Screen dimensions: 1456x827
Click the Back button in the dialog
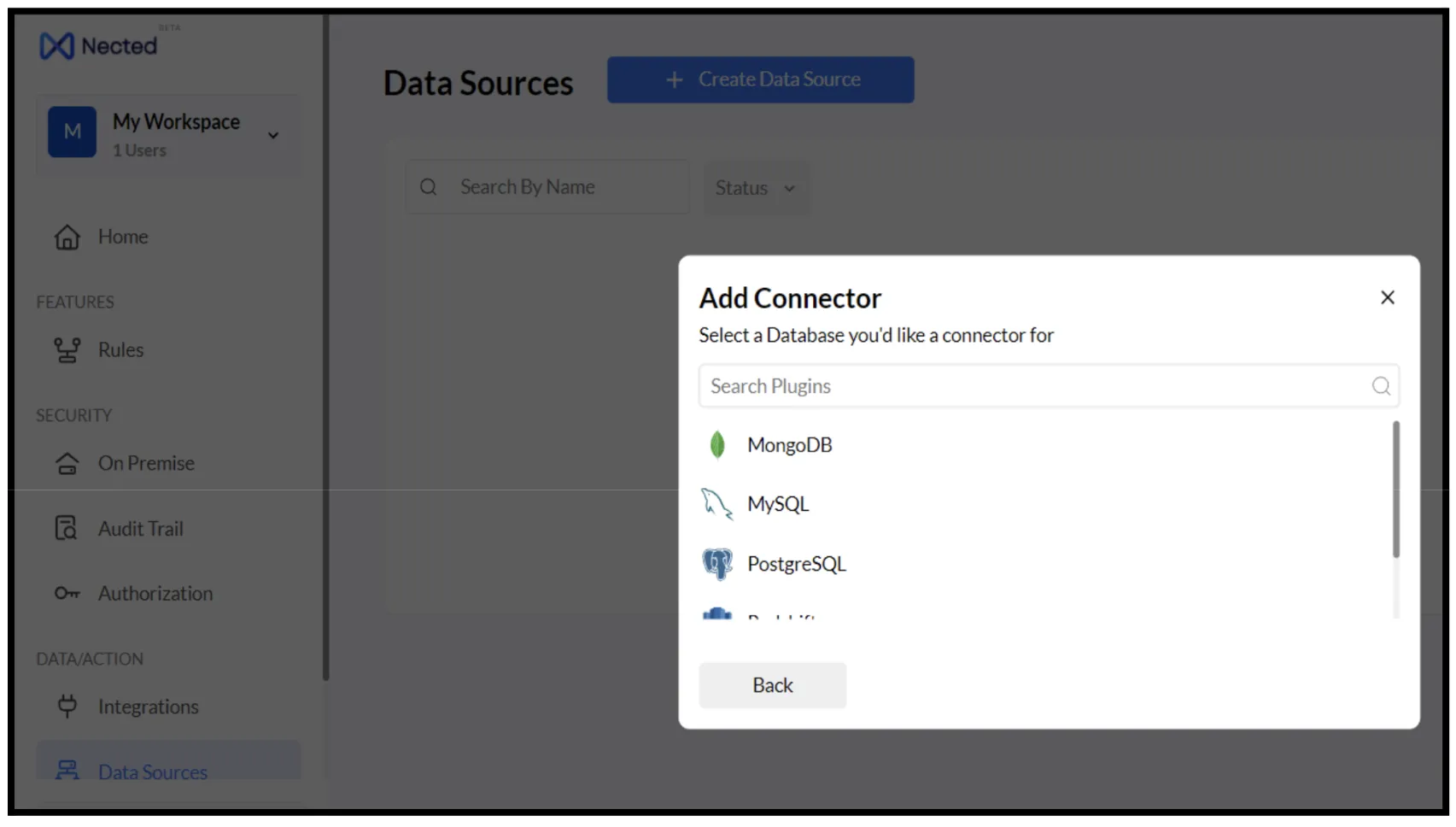coord(773,685)
